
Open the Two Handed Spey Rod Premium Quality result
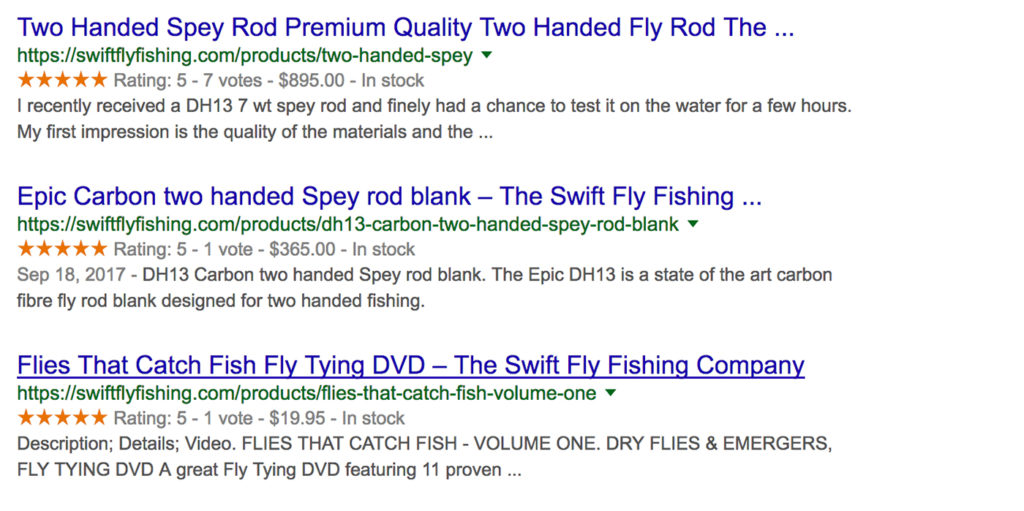[406, 27]
